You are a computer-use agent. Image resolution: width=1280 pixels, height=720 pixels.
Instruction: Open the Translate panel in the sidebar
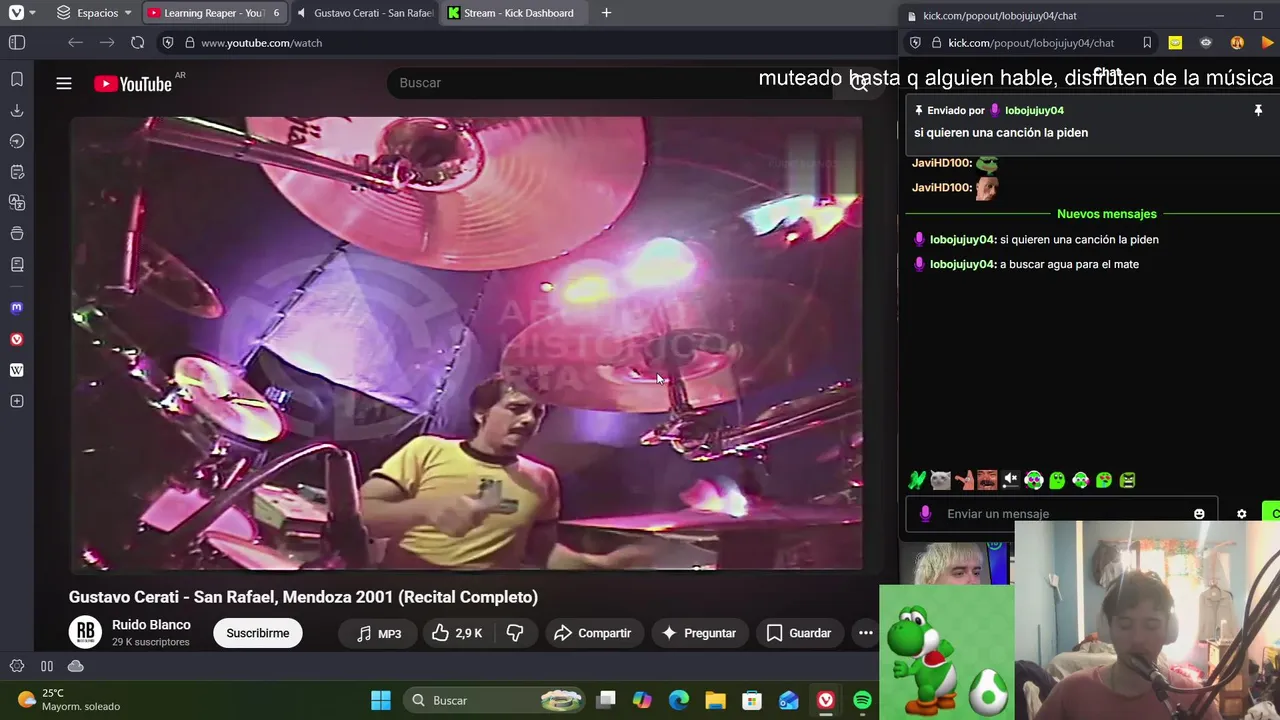tap(17, 203)
